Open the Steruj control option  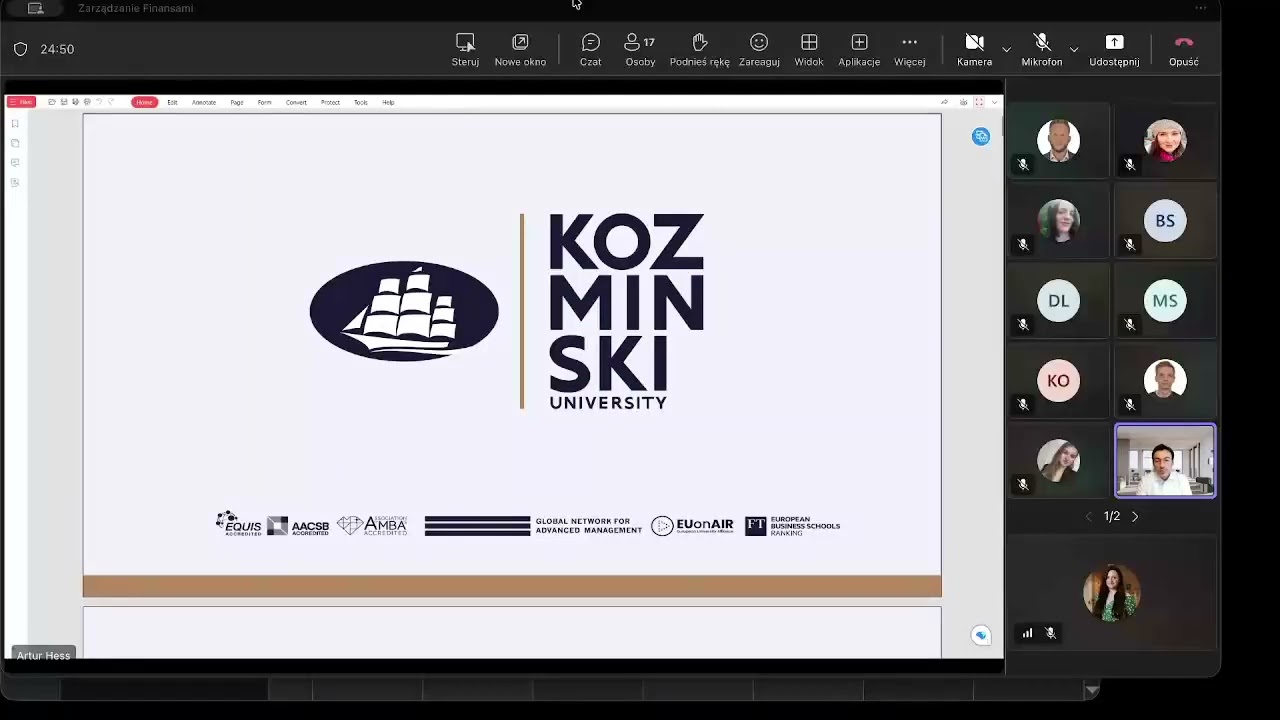[465, 50]
